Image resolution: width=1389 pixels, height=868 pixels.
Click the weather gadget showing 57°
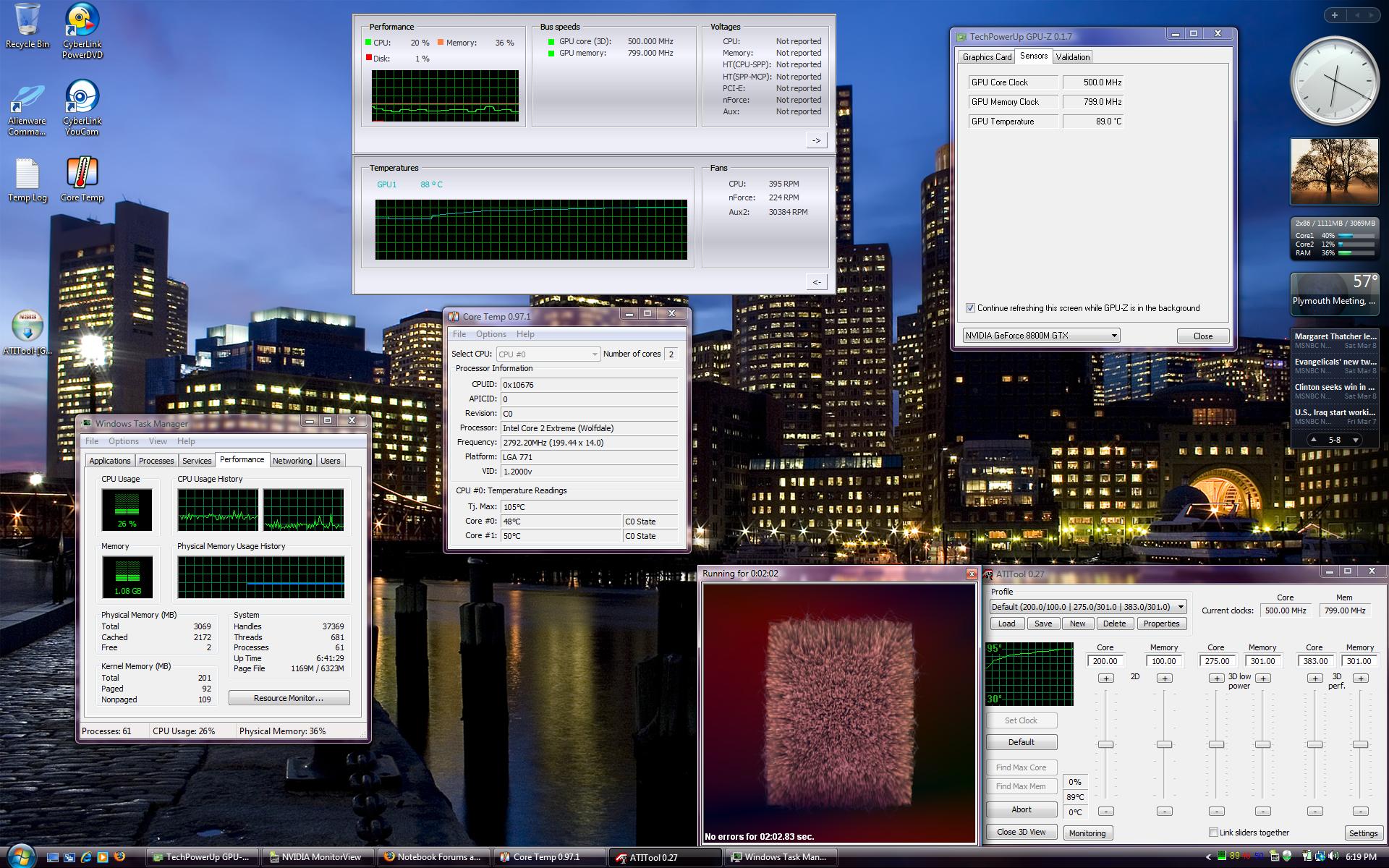pos(1334,294)
